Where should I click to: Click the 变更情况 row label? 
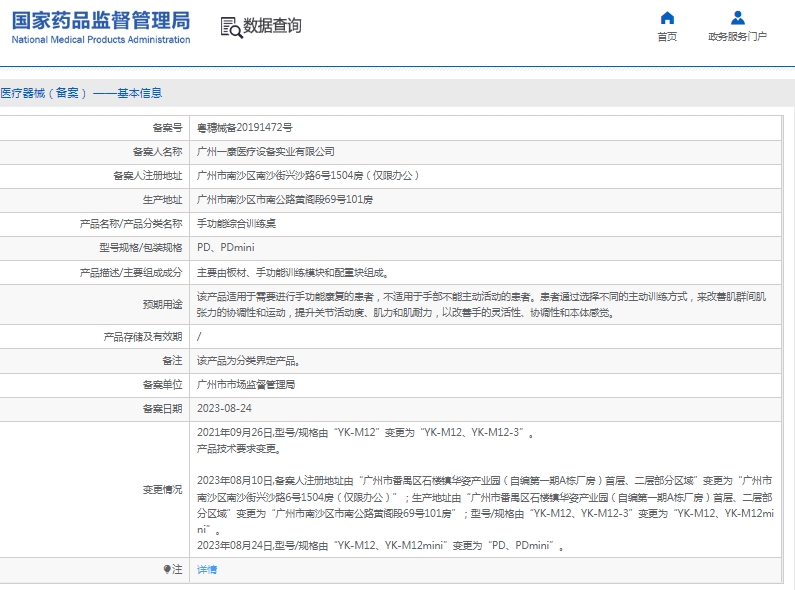(162, 489)
